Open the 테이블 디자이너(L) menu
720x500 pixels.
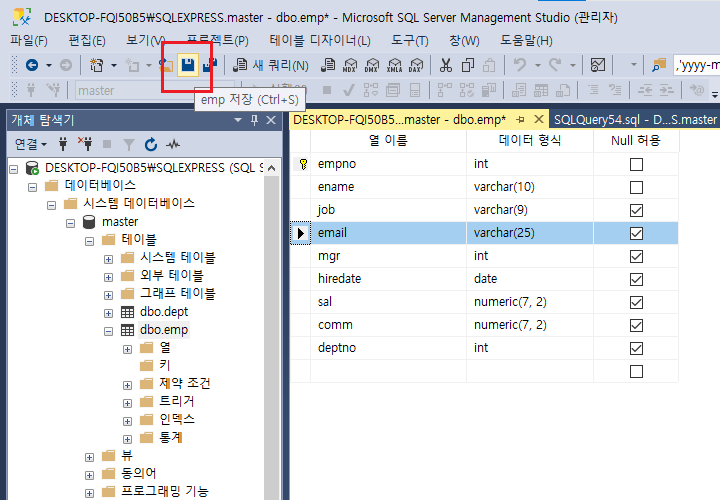[x=320, y=41]
